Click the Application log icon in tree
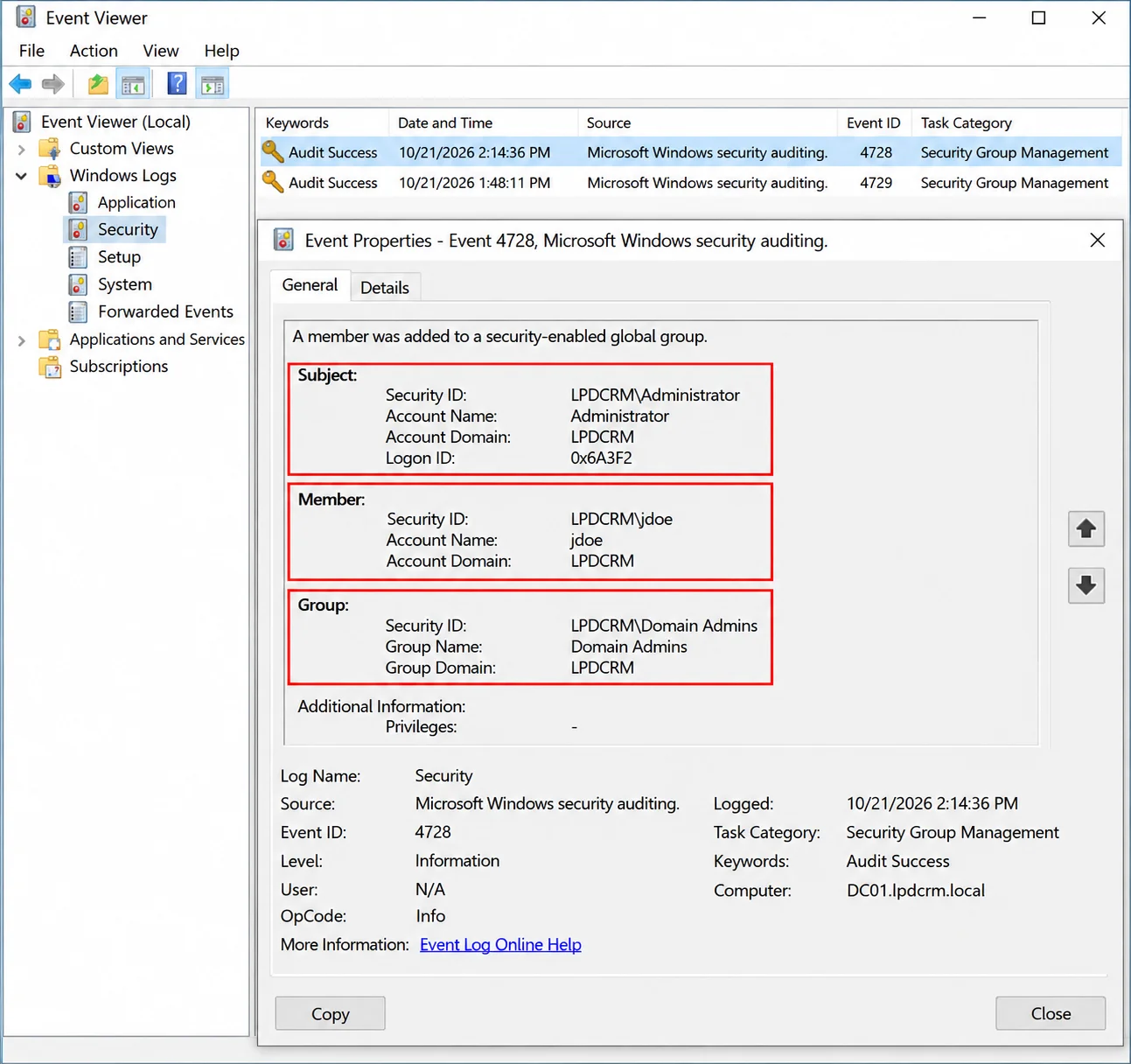 78,203
